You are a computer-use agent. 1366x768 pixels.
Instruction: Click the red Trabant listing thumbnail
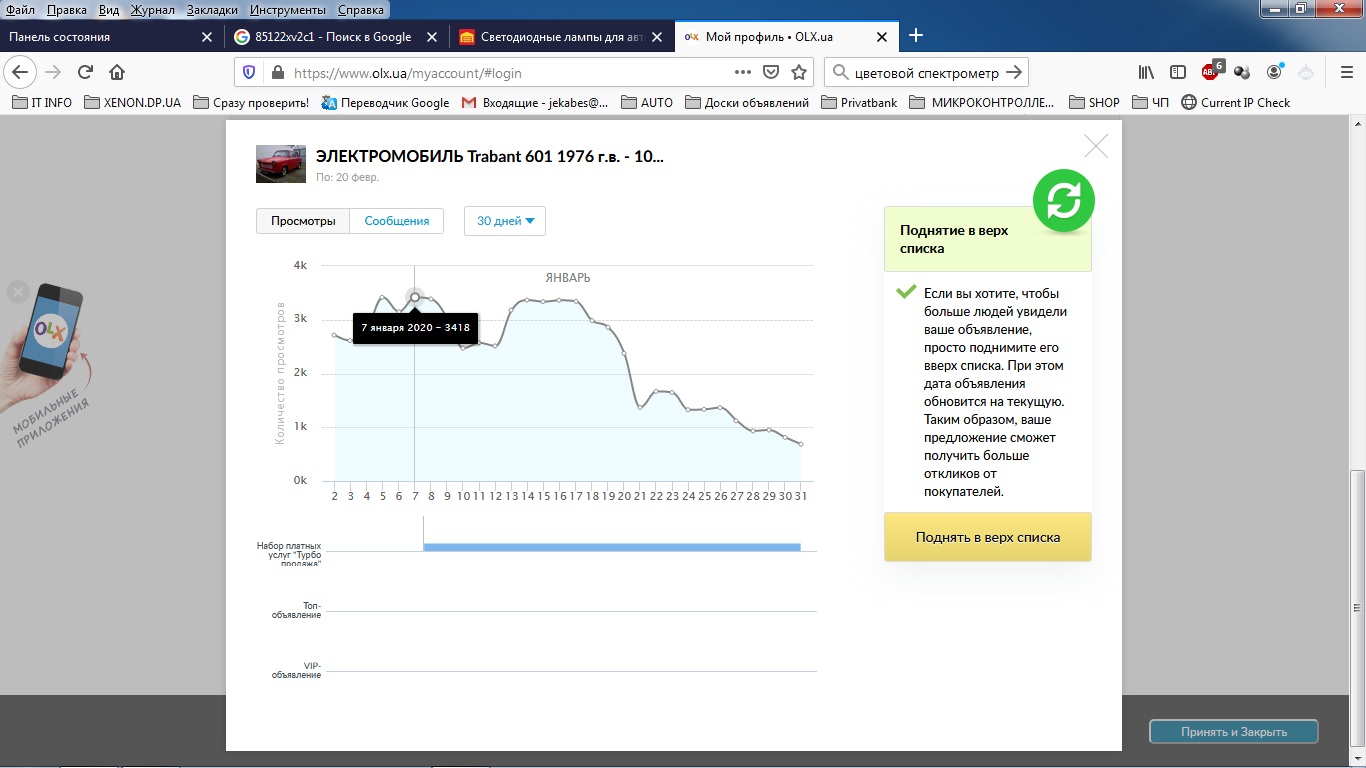[281, 164]
